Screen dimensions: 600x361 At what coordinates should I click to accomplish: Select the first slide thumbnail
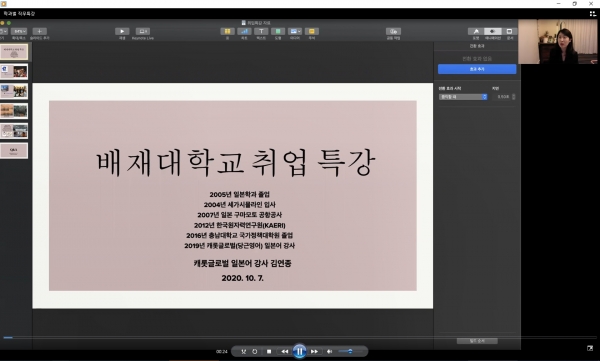pos(14,52)
